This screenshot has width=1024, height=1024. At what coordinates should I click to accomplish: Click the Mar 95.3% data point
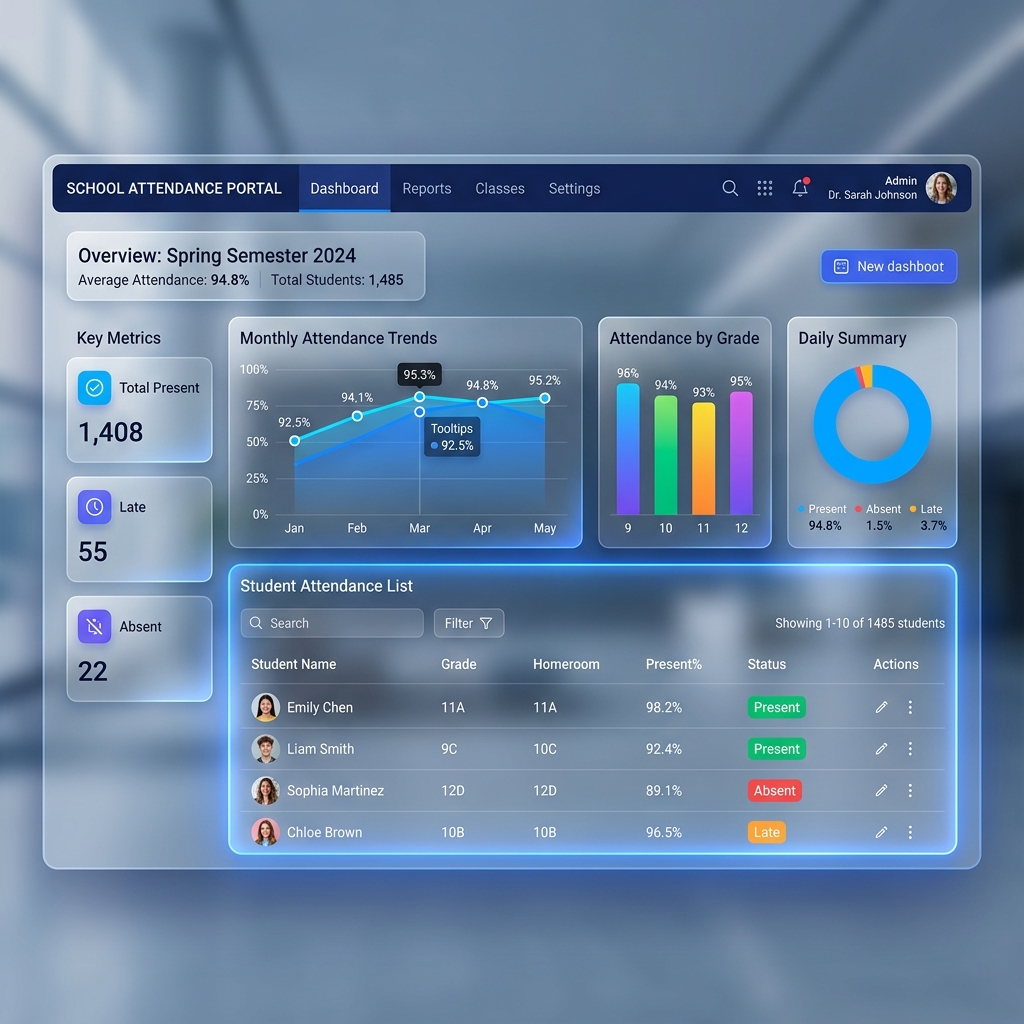[420, 397]
